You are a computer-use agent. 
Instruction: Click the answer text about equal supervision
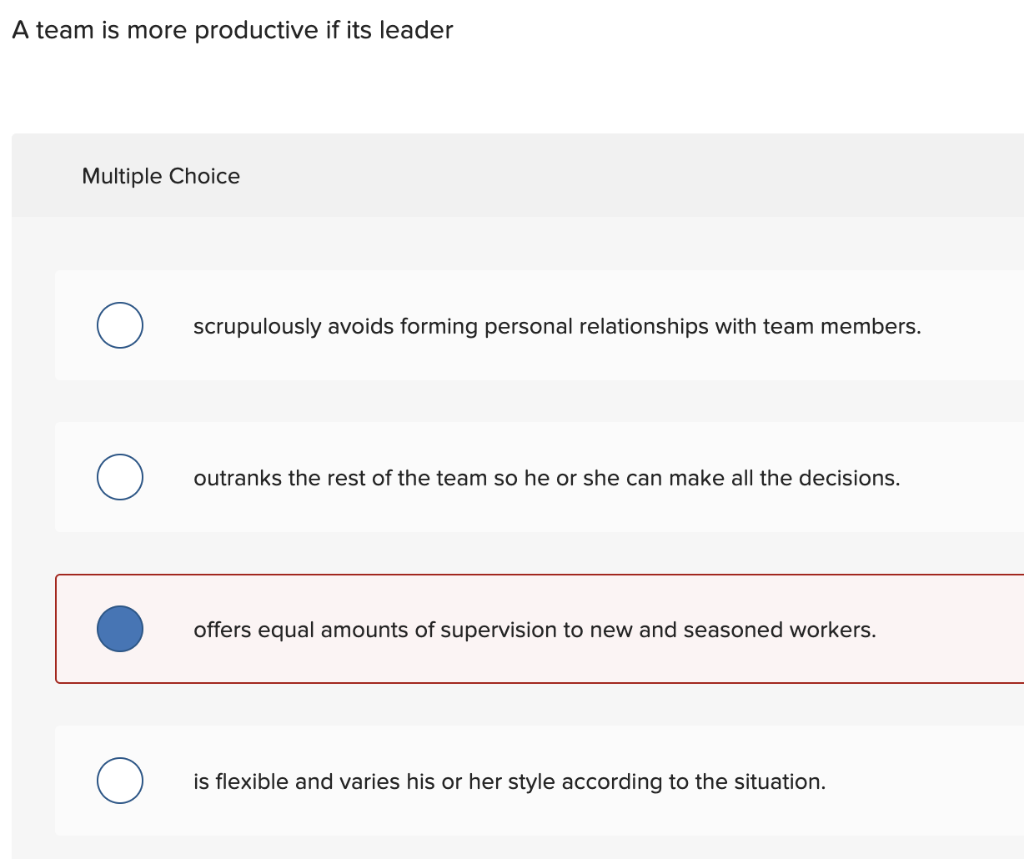(x=534, y=630)
